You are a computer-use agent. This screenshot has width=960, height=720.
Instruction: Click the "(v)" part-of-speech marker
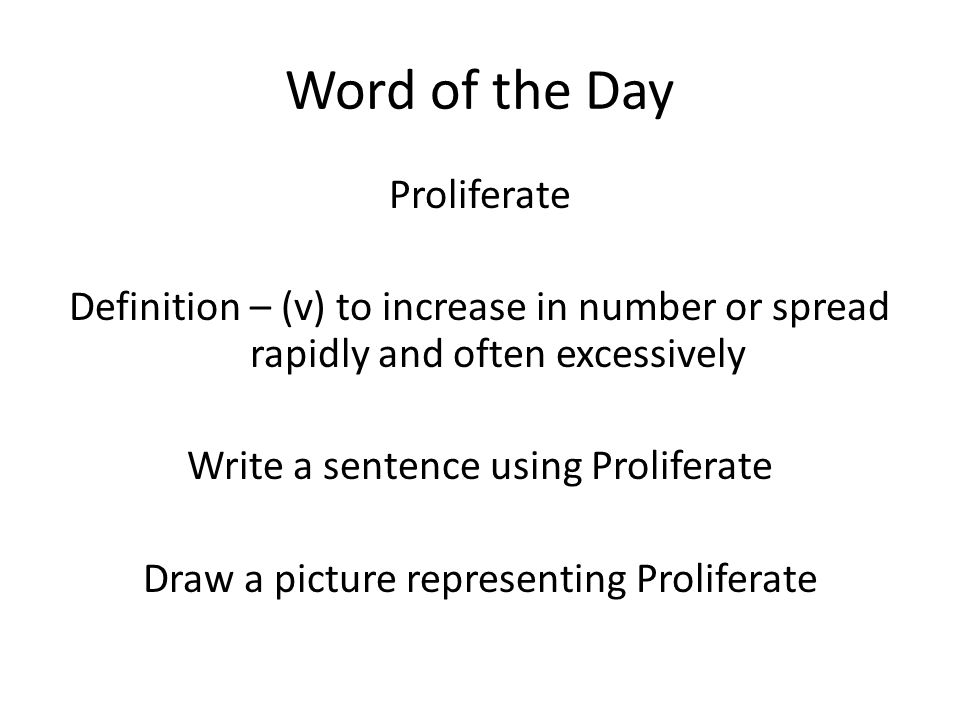click(302, 308)
